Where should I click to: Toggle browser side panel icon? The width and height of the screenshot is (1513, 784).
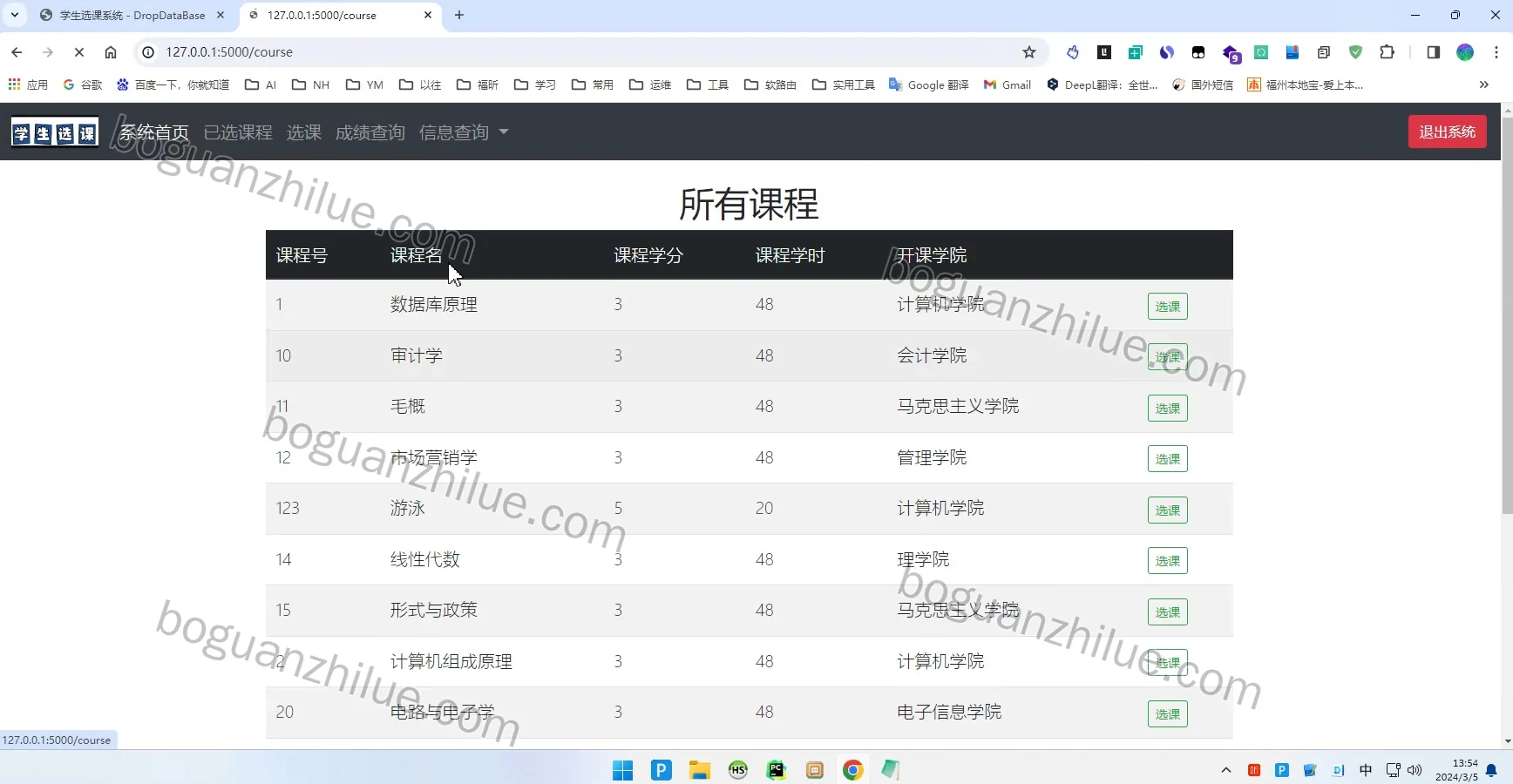[x=1433, y=52]
